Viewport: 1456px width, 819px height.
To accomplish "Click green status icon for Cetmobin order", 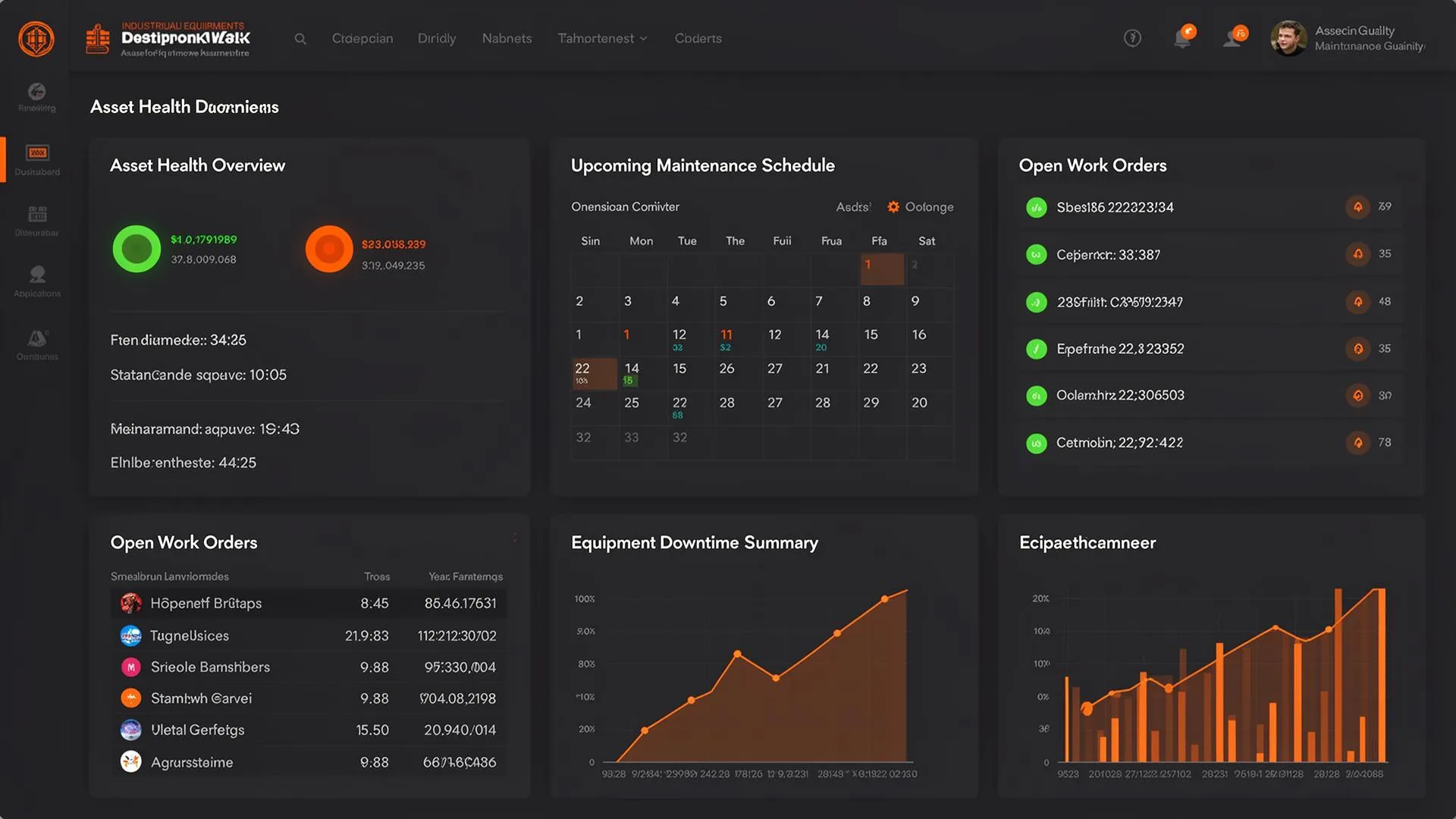I will [1036, 443].
